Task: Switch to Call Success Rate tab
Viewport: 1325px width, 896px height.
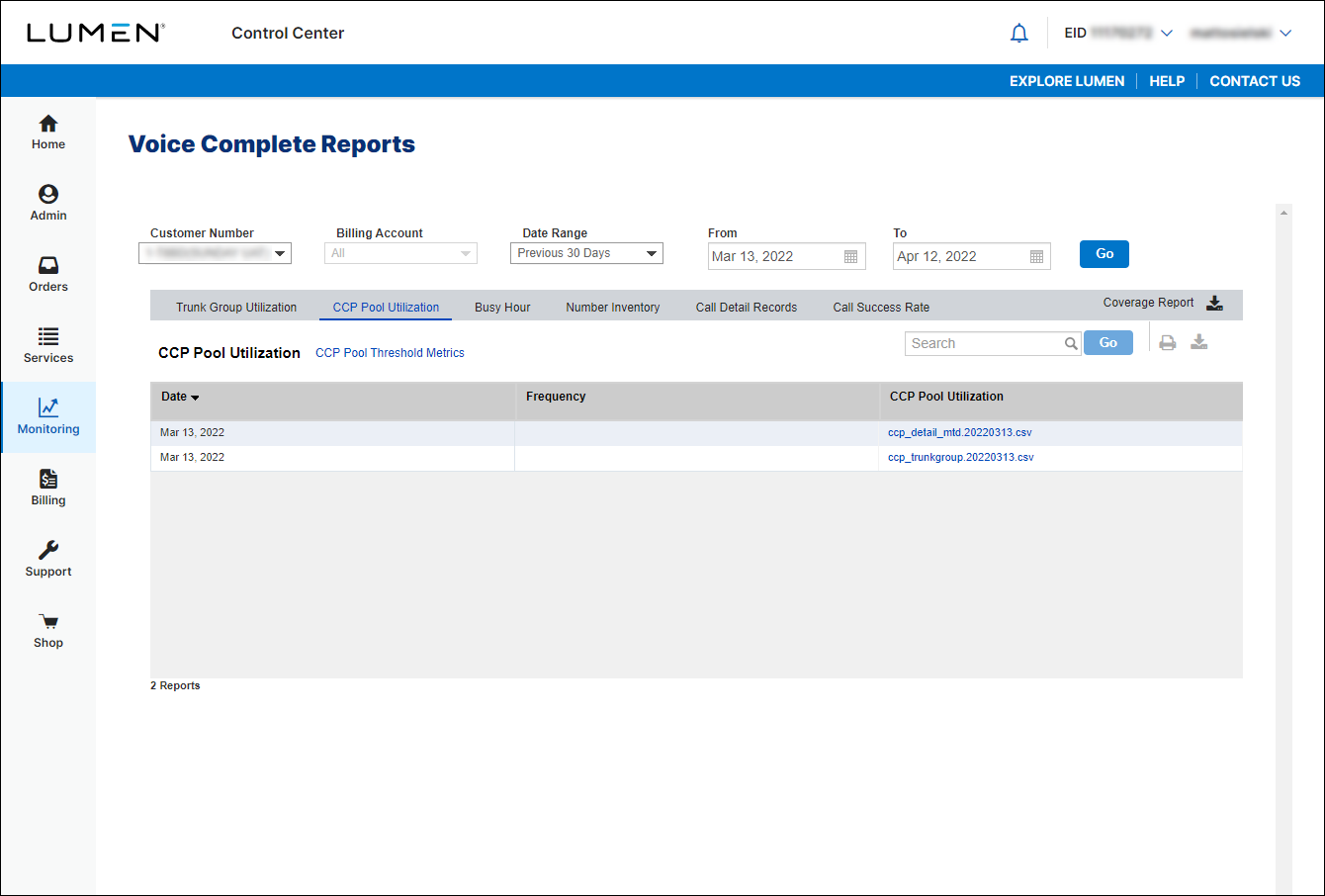Action: point(881,308)
